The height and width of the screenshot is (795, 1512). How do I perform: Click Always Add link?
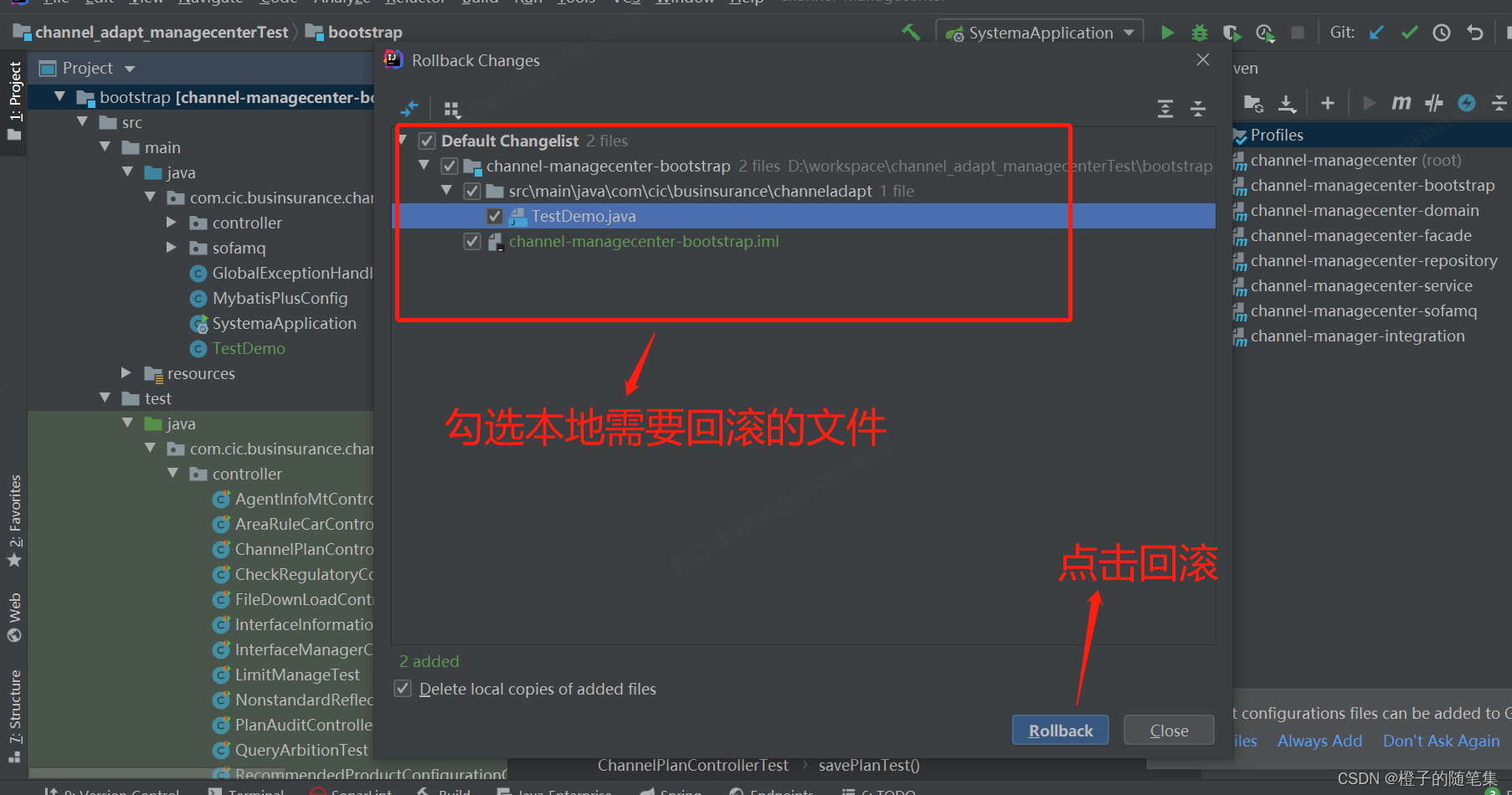click(x=1319, y=741)
